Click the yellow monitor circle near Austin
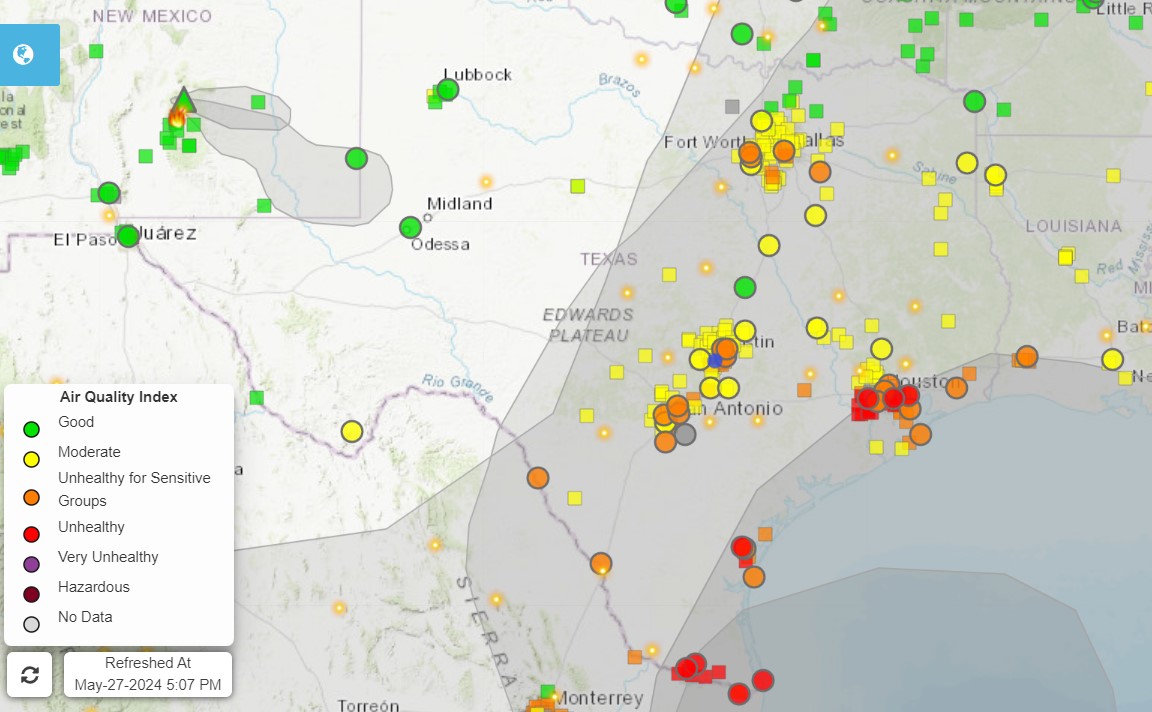The height and width of the screenshot is (712, 1152). coord(744,328)
